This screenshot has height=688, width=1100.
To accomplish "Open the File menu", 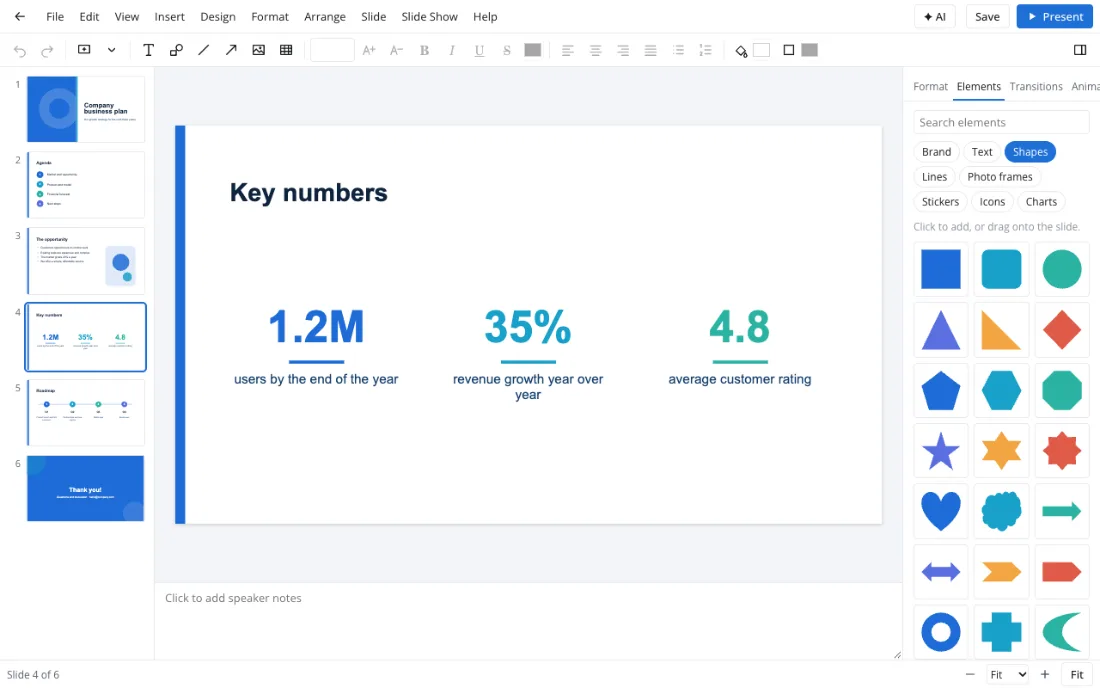I will [x=55, y=16].
